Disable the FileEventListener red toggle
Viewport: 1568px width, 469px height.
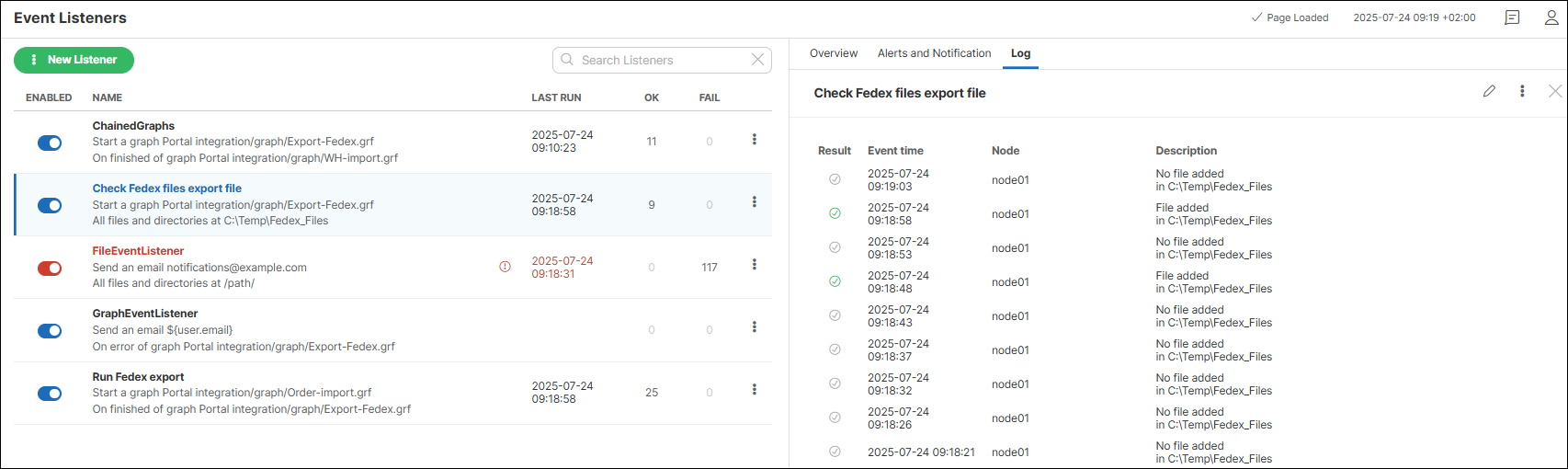(x=50, y=268)
